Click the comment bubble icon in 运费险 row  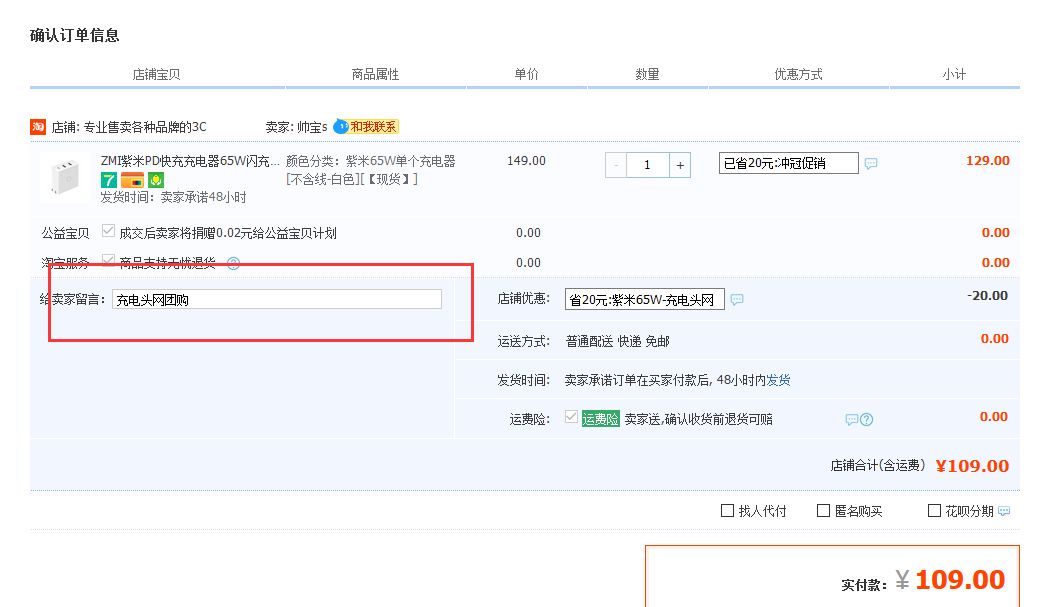(852, 420)
